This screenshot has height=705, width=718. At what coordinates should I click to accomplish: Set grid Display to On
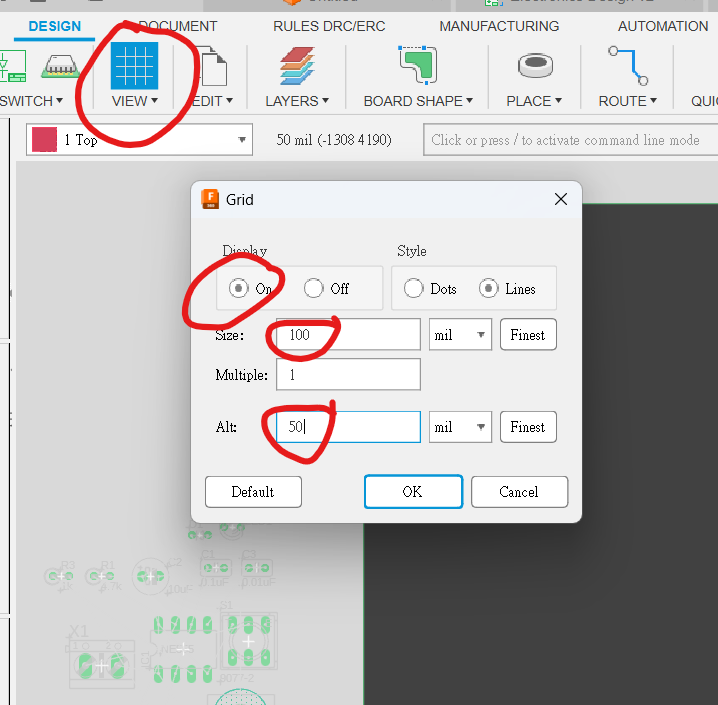239,288
